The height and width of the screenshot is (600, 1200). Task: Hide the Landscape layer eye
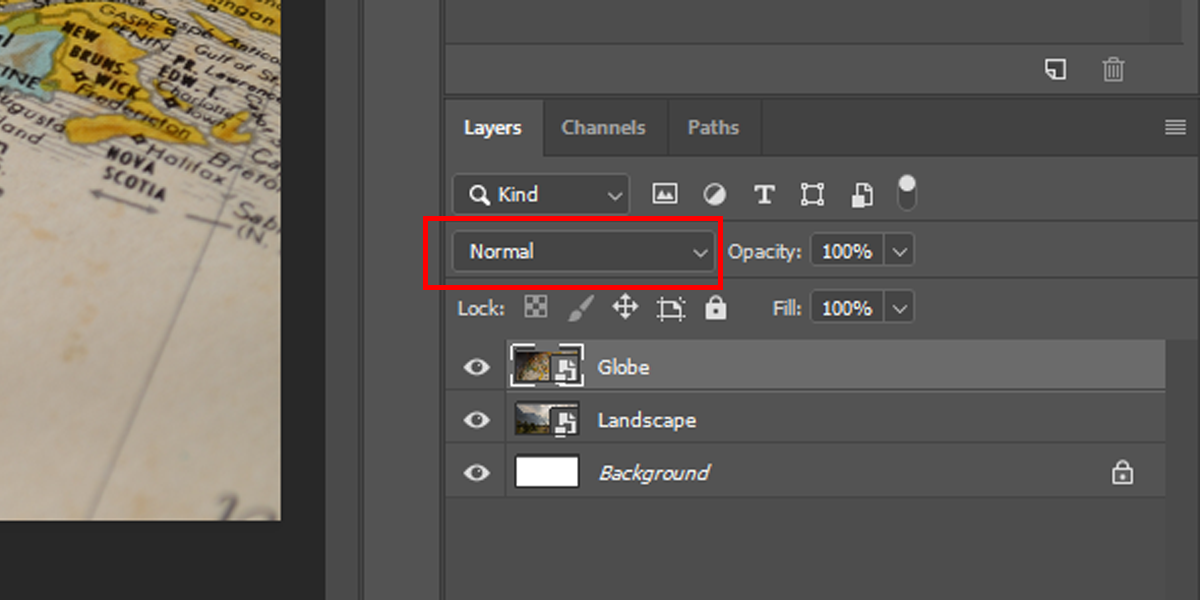pyautogui.click(x=477, y=420)
